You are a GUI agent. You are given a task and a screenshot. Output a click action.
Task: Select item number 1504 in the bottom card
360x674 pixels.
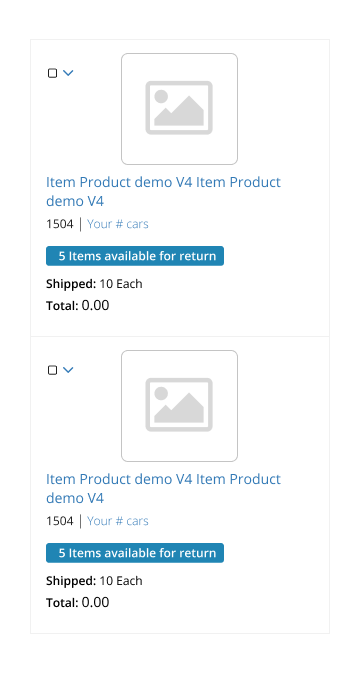point(60,521)
